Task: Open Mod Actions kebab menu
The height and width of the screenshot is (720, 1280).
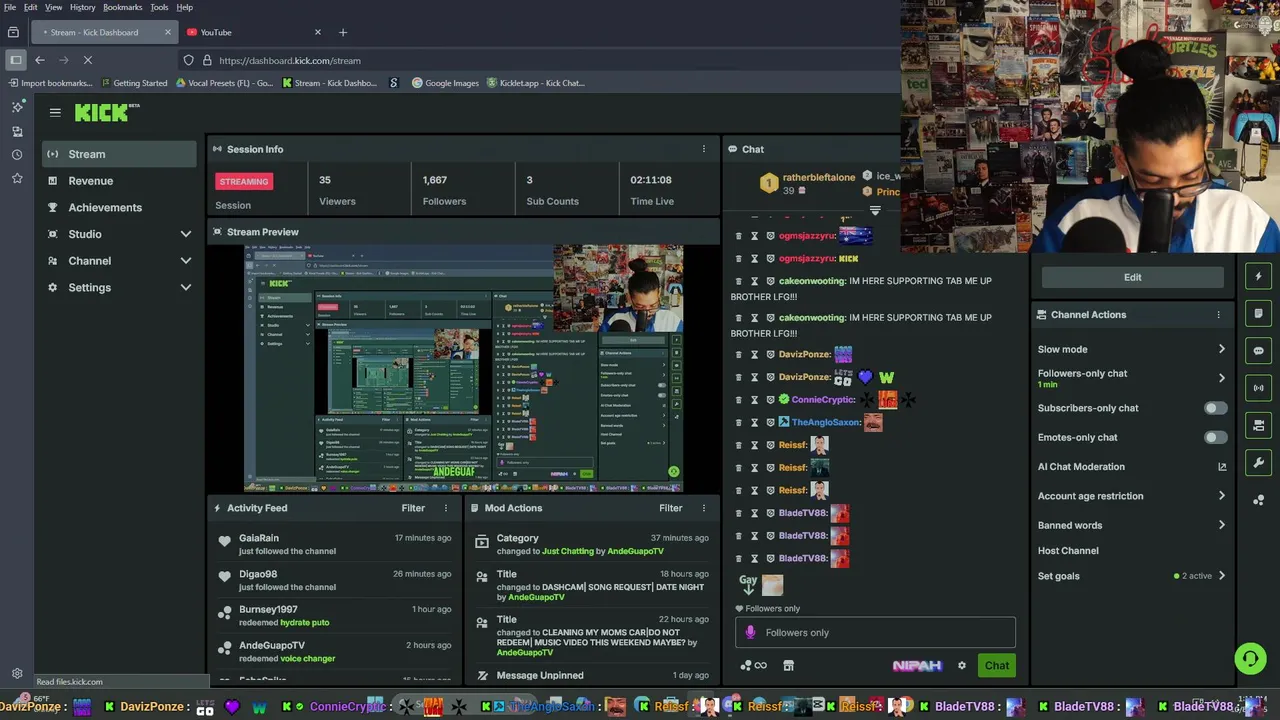Action: (703, 508)
